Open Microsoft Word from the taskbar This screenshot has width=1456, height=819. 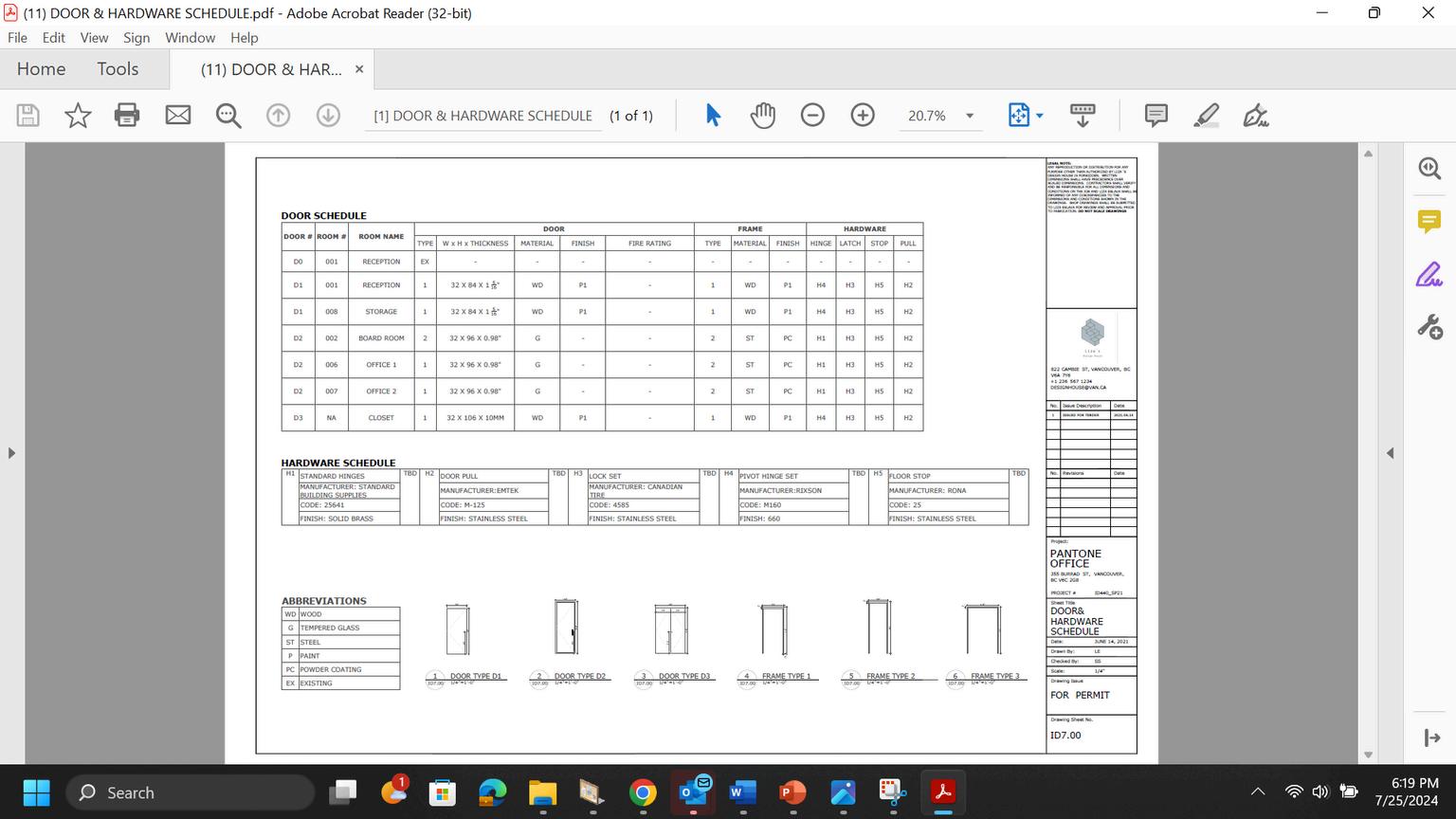[742, 792]
